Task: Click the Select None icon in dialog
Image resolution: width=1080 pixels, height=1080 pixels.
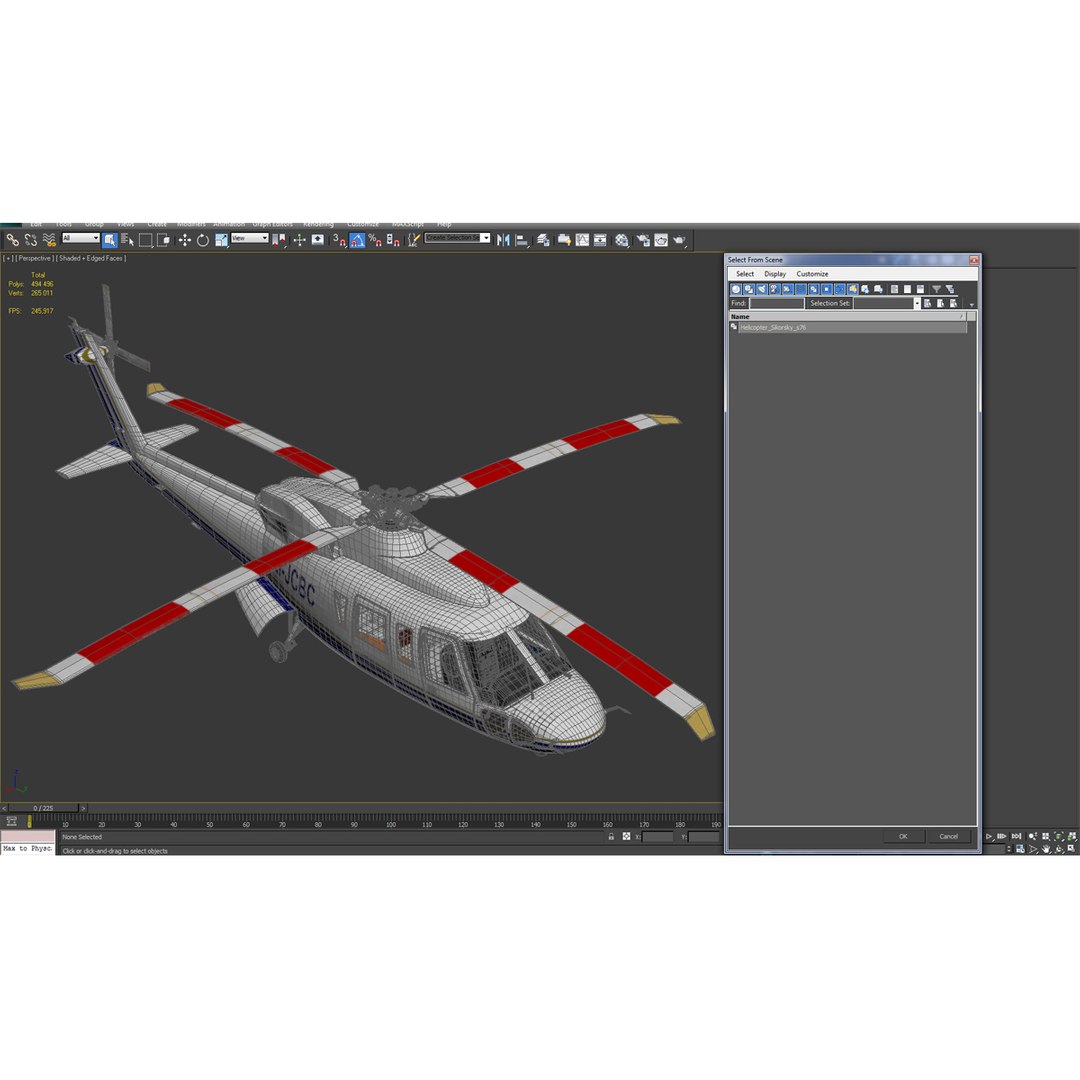Action: [907, 289]
